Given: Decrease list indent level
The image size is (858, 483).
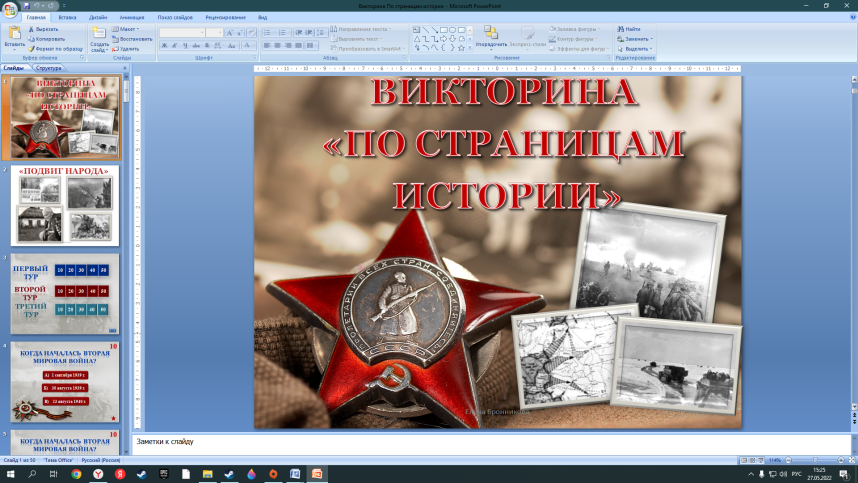Looking at the screenshot, I should 298,32.
